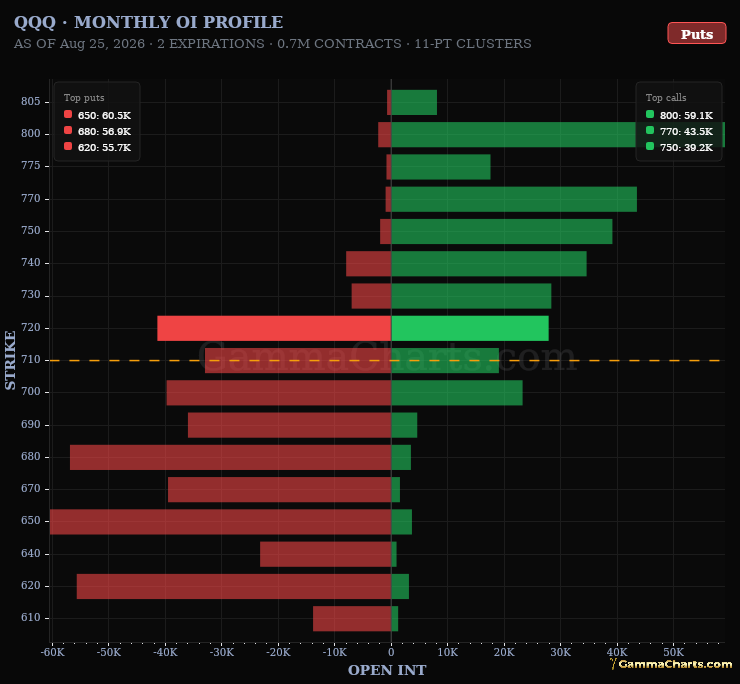Click the '805' strike axis label
Viewport: 740px width, 684px height.
[x=31, y=101]
